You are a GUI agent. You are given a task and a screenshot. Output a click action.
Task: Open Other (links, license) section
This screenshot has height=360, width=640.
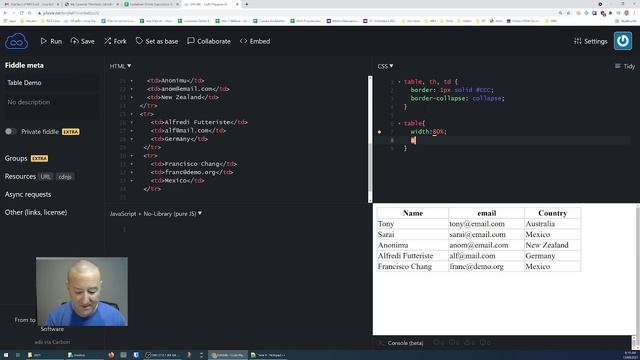[x=36, y=212]
